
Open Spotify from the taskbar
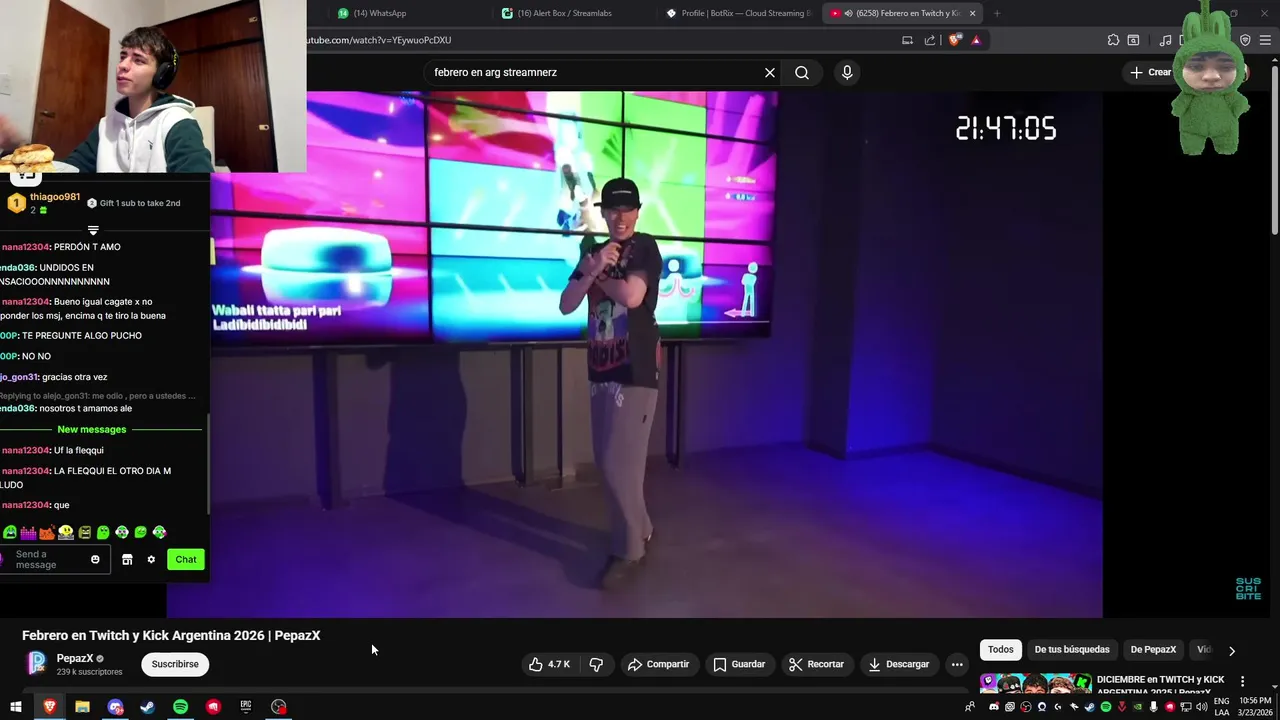click(180, 706)
